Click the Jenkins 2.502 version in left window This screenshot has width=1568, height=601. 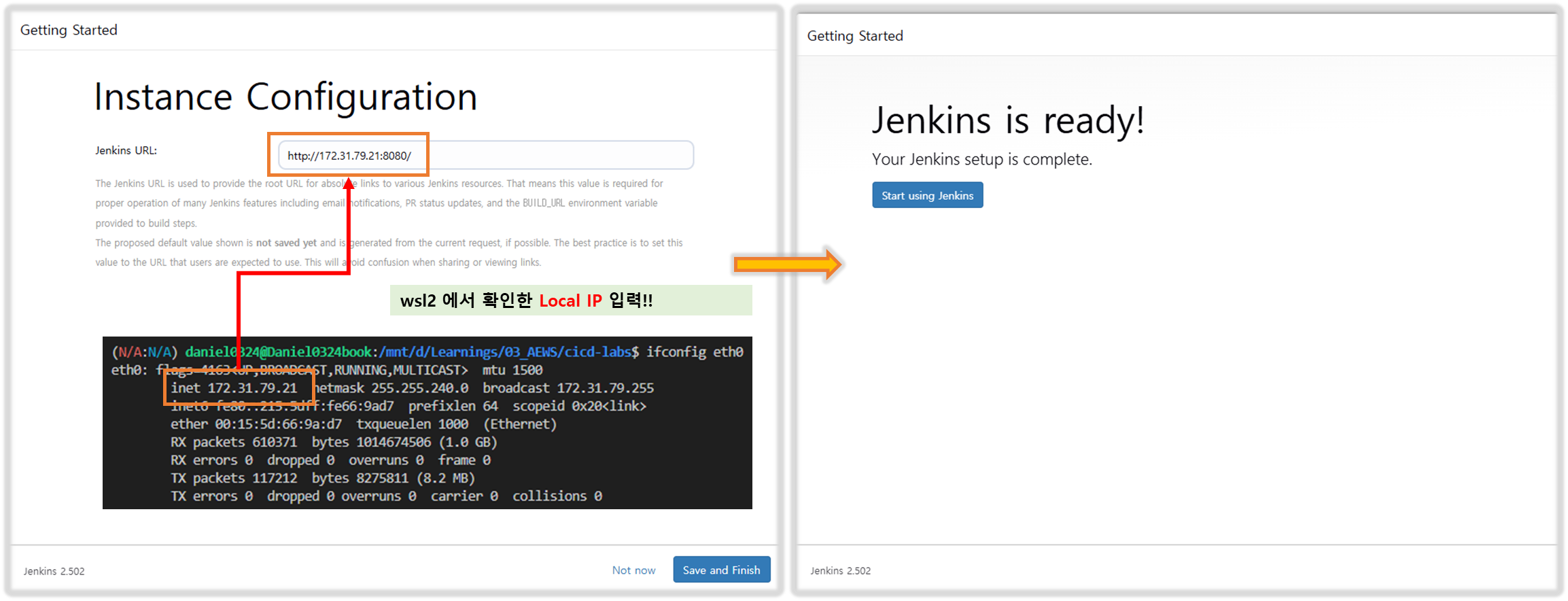(x=54, y=571)
